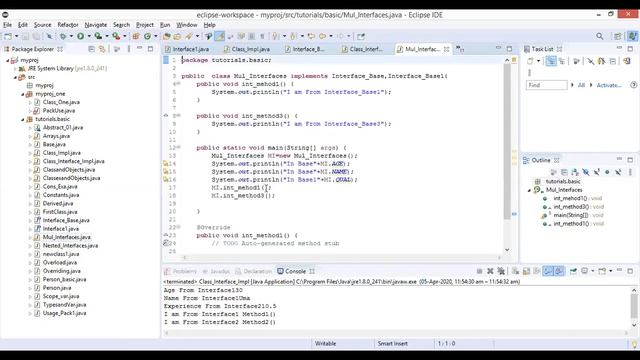Viewport: 640px width, 360px height.
Task: Toggle Sort alphabetically in Outline toolbar
Action: (575, 172)
